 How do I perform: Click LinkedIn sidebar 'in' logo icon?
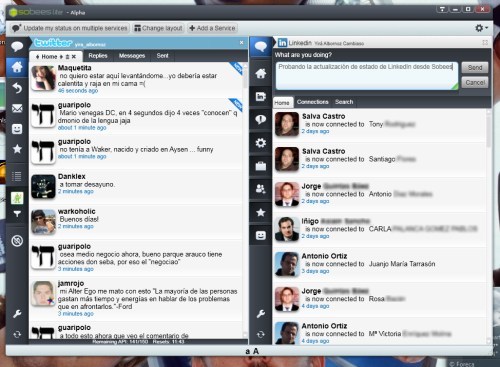coord(261,97)
